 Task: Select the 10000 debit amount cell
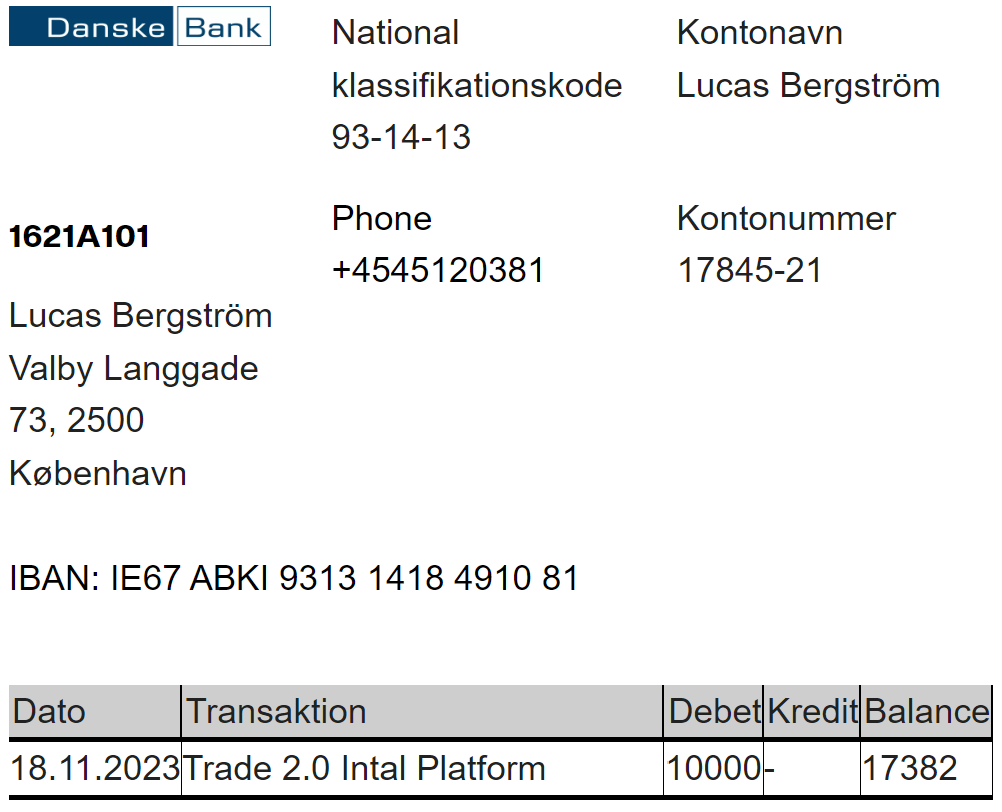point(713,768)
